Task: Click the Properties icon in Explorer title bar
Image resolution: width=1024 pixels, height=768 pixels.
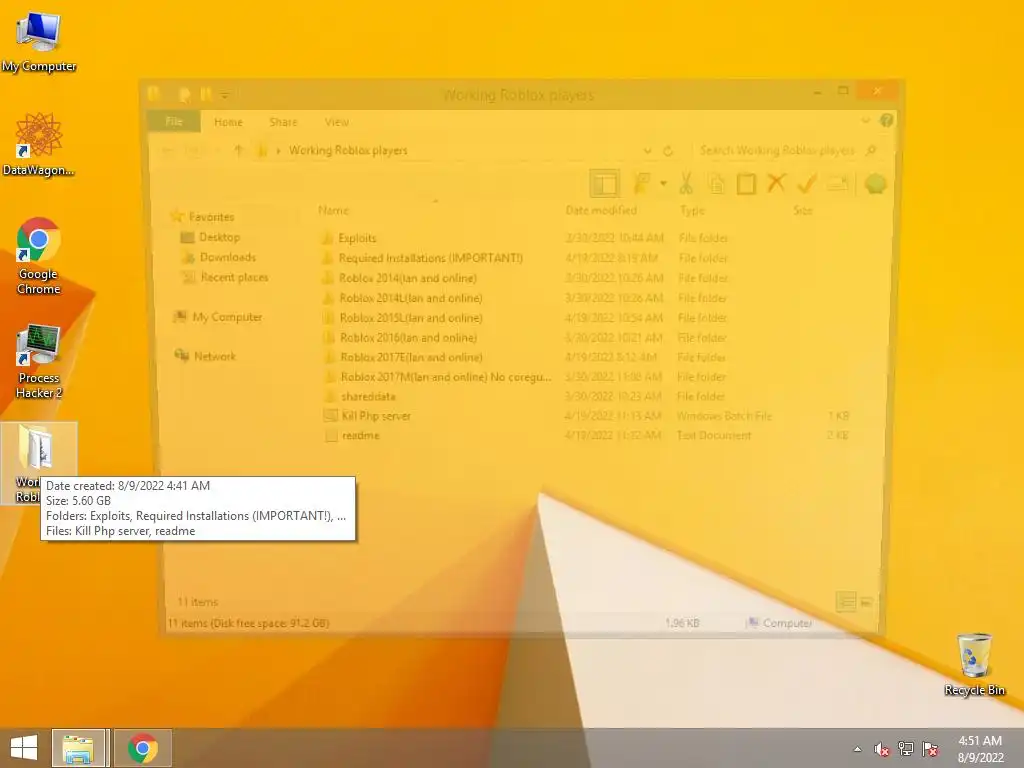Action: pos(184,95)
